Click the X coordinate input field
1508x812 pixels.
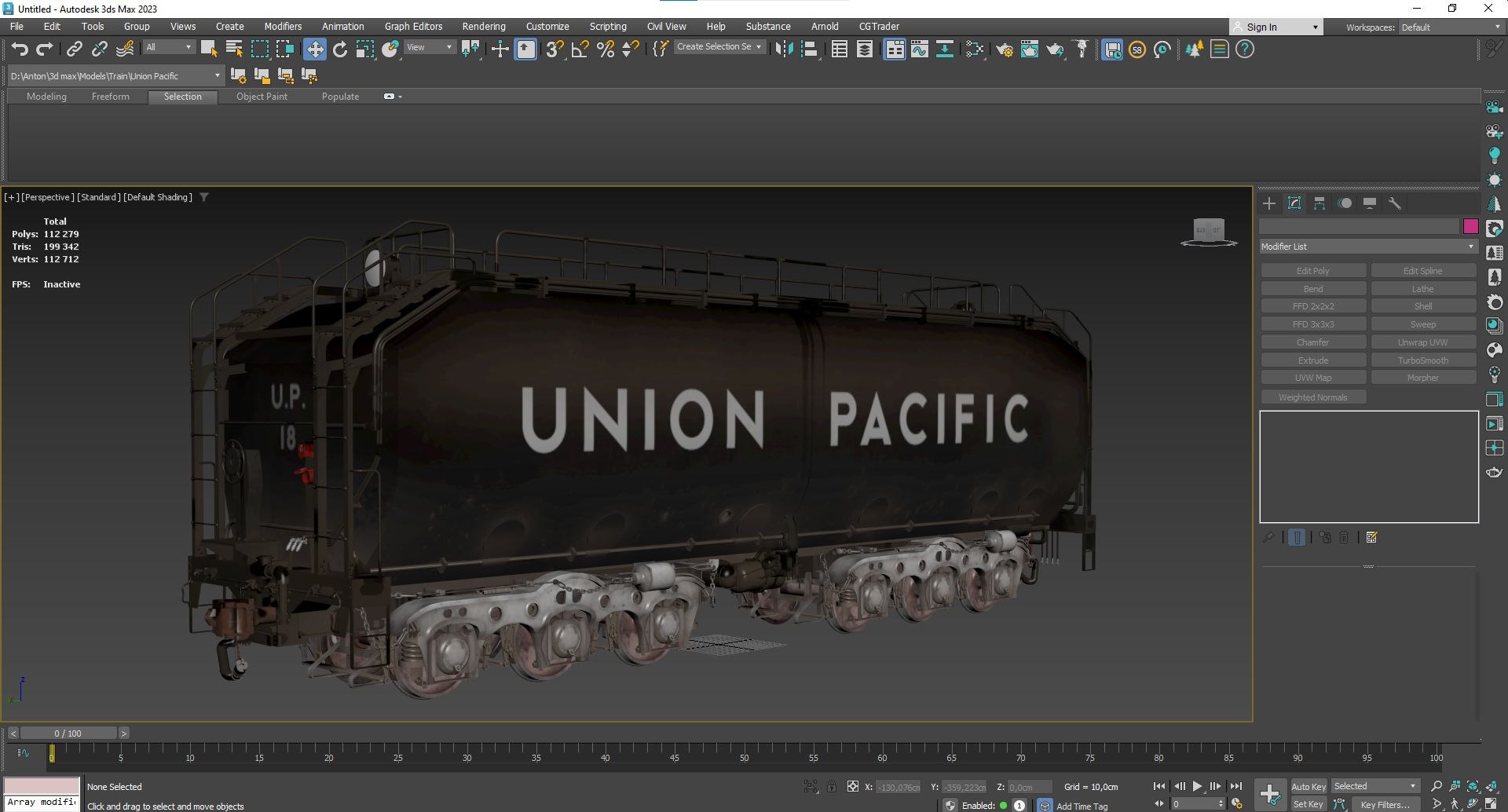[x=898, y=787]
